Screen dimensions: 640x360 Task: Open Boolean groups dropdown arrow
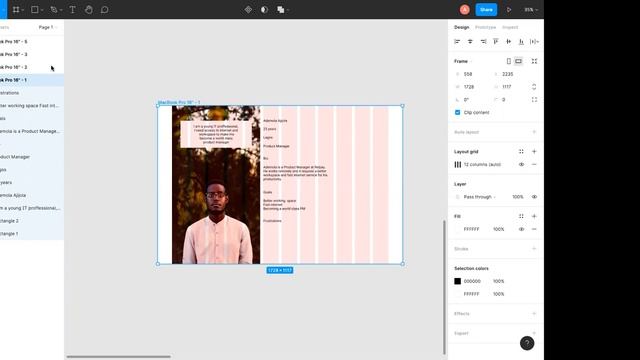point(288,10)
